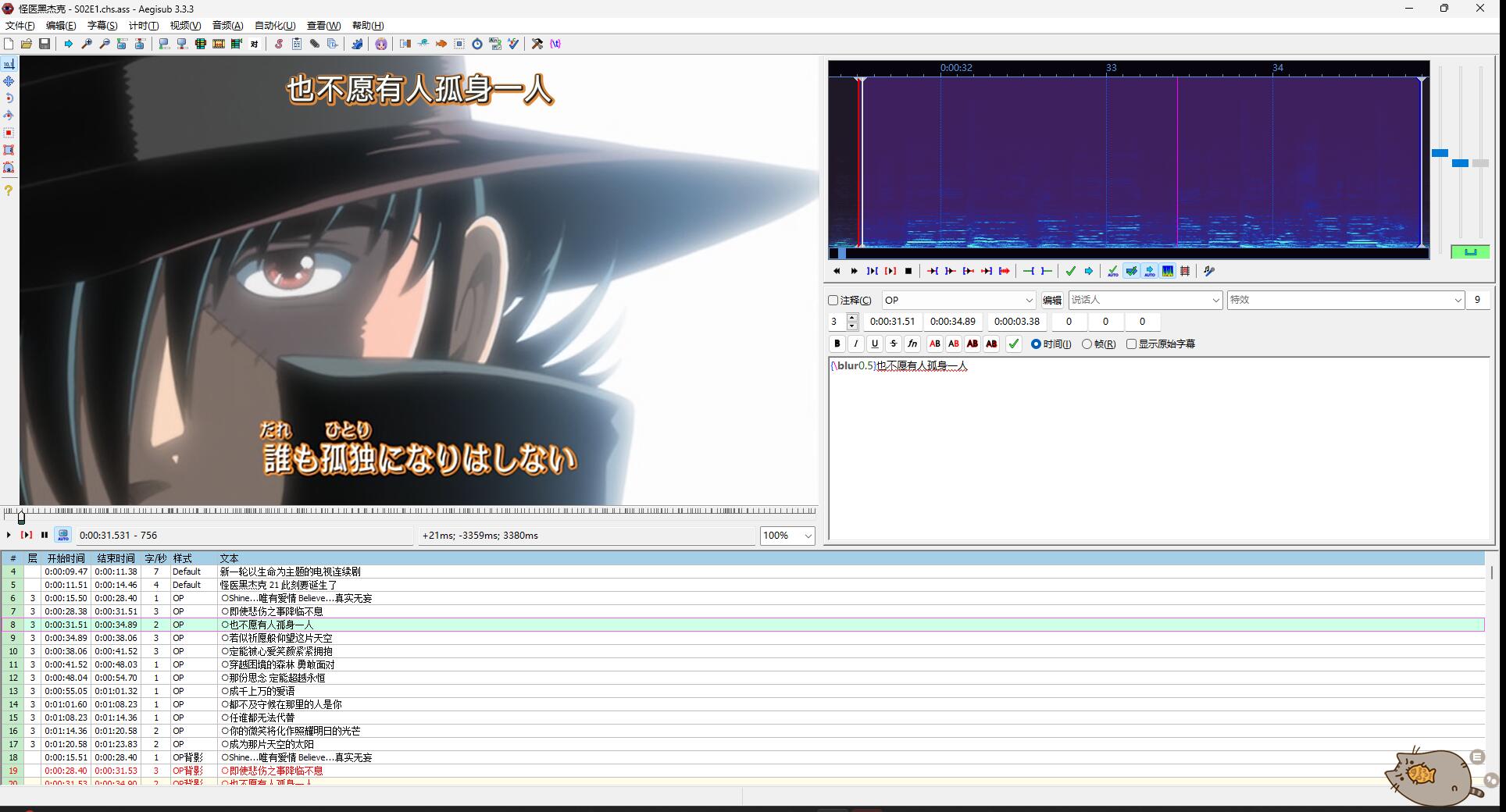Zoom out the video with magnifier minus
Screen dimensions: 1506x812
click(105, 44)
